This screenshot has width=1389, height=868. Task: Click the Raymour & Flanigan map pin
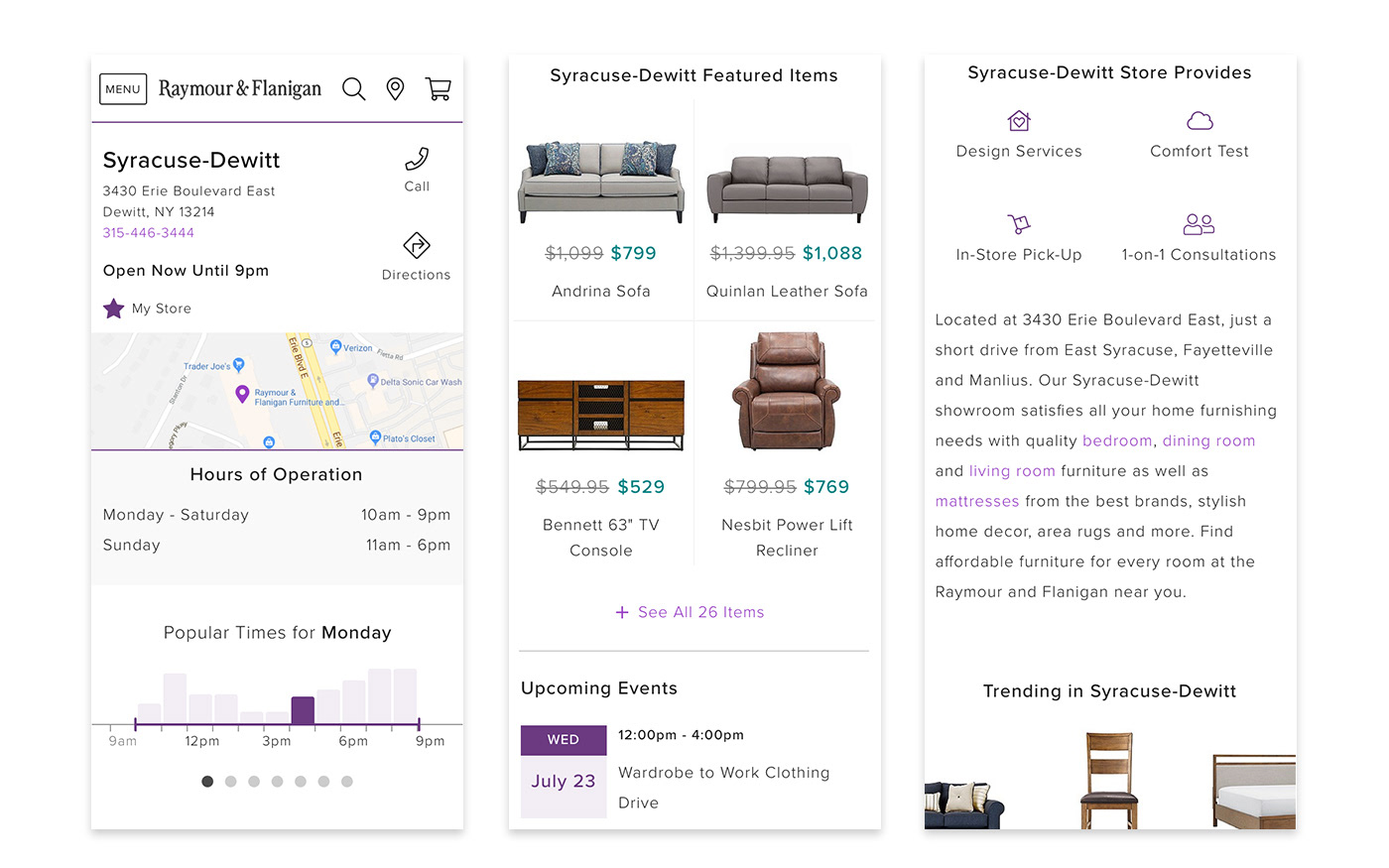[x=242, y=394]
